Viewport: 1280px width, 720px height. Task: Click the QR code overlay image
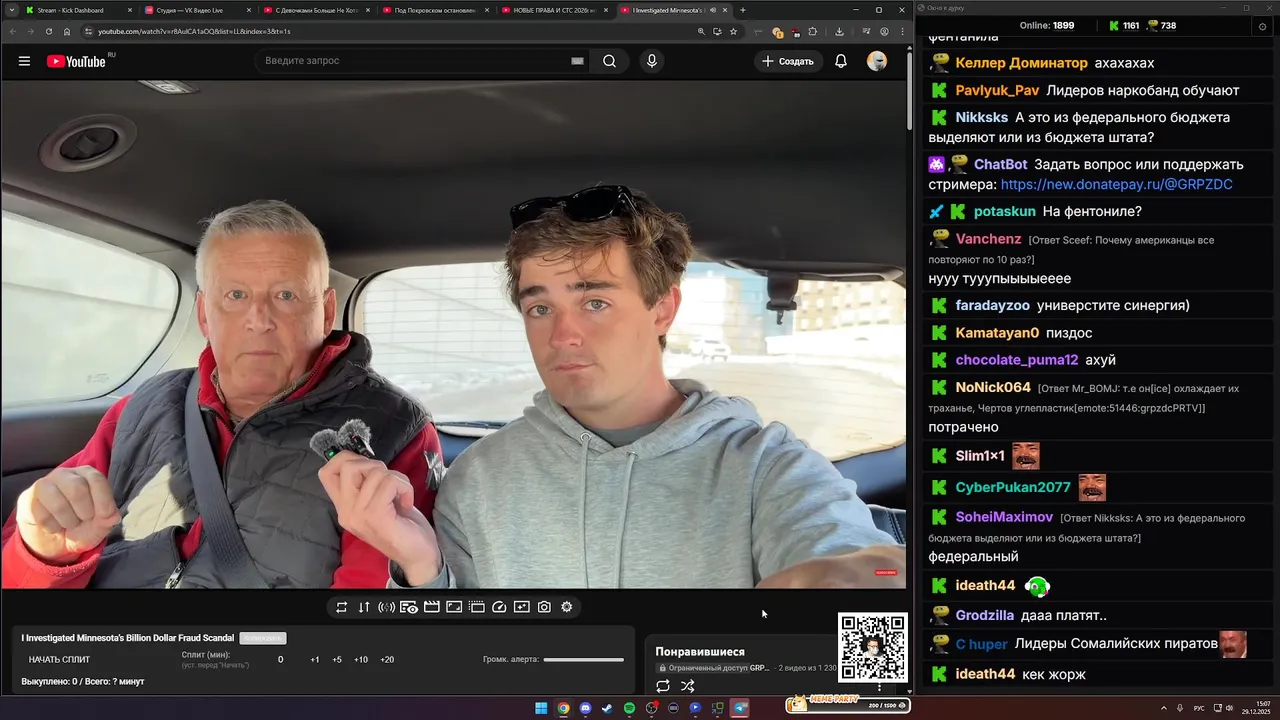point(872,647)
